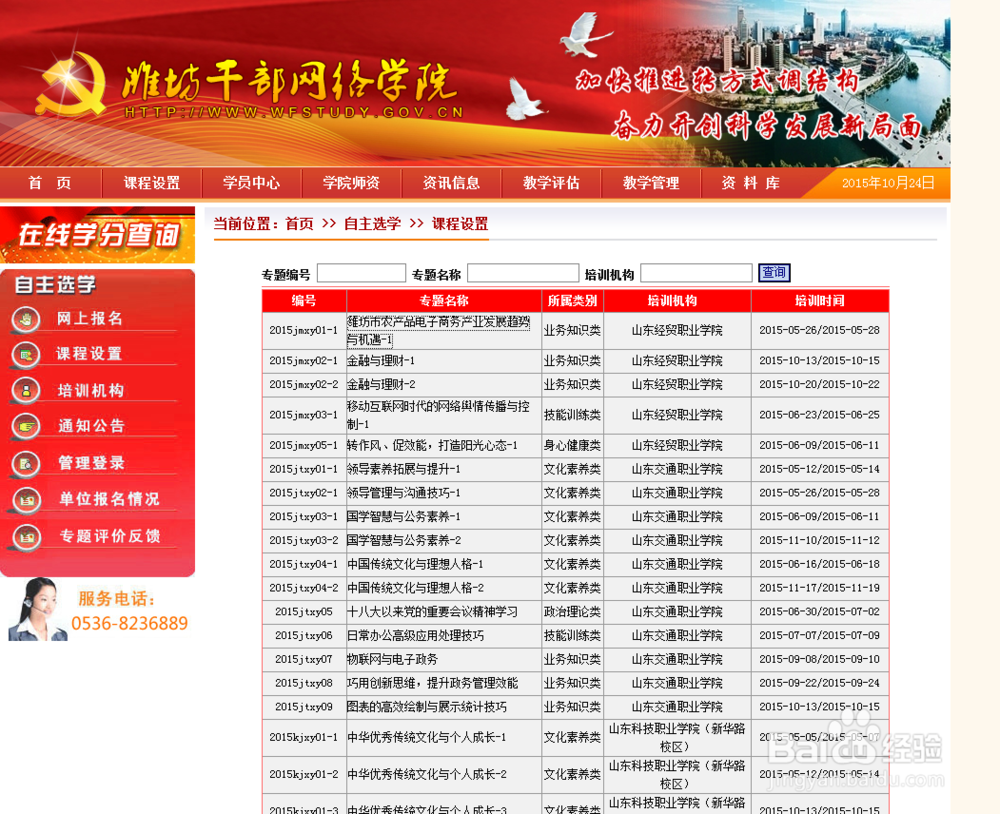Click the 查询 search button
1000x814 pixels.
pyautogui.click(x=774, y=272)
